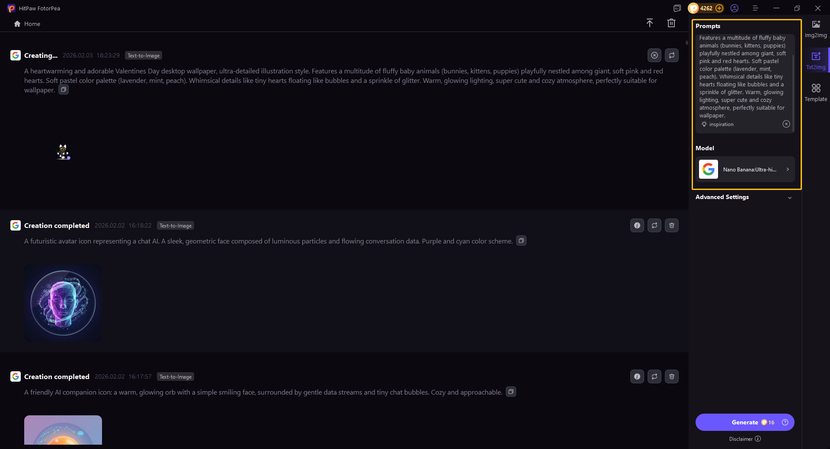Click the inspiration lightbulb link

717,125
